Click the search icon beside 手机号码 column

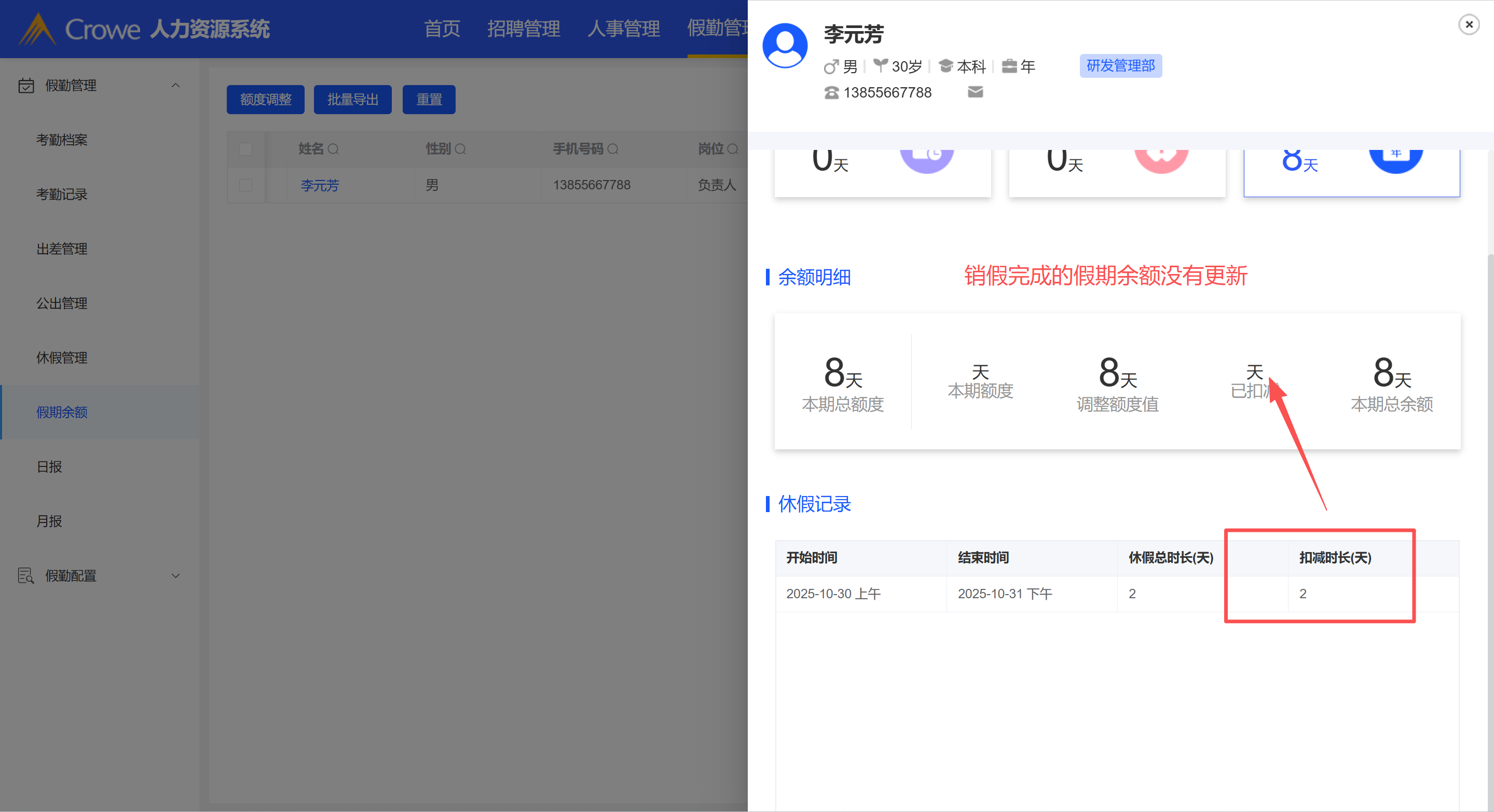612,149
